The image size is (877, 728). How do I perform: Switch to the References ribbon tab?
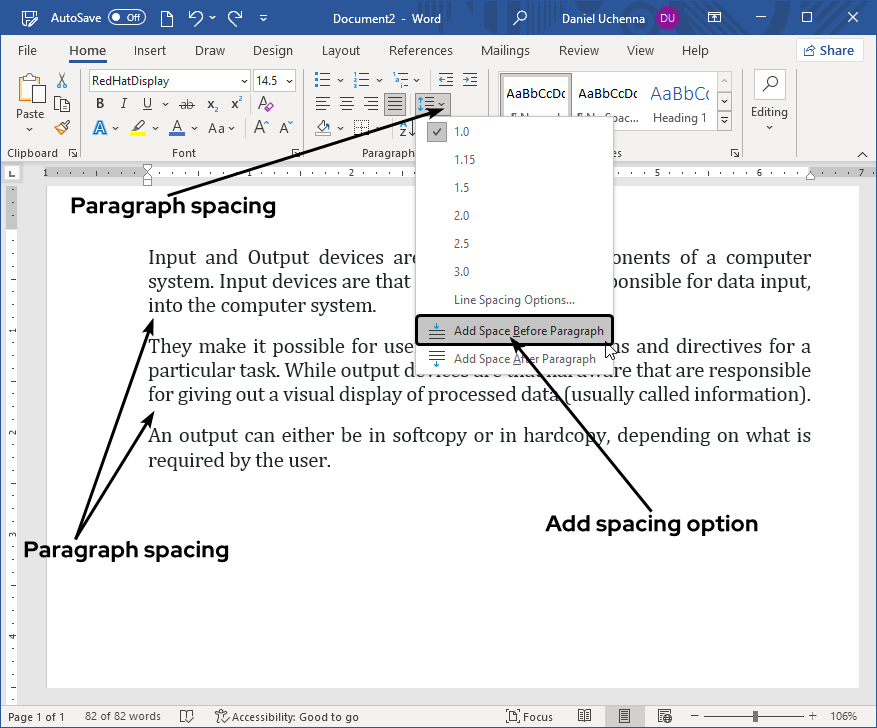(x=420, y=50)
